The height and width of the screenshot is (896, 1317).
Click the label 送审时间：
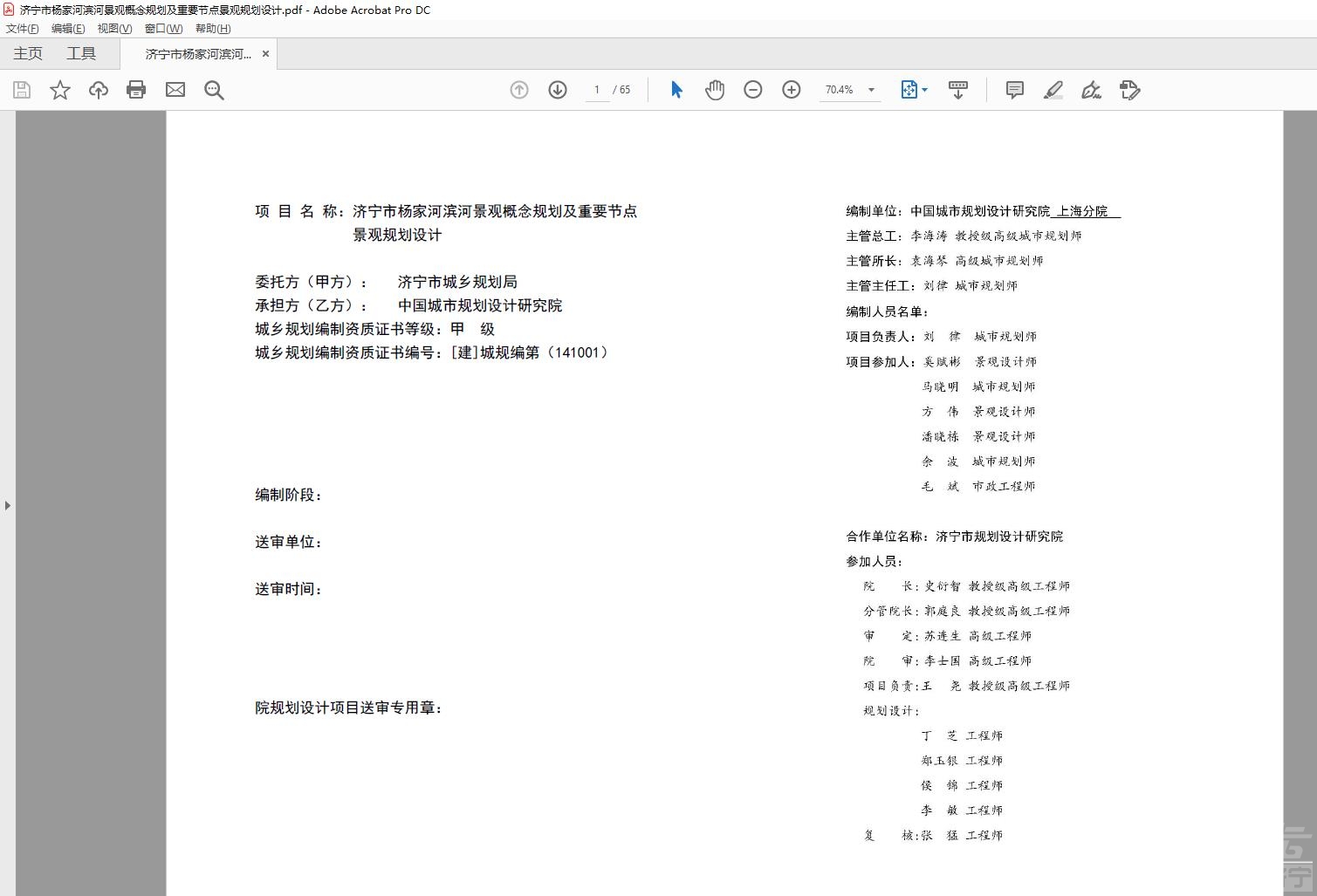coord(289,589)
